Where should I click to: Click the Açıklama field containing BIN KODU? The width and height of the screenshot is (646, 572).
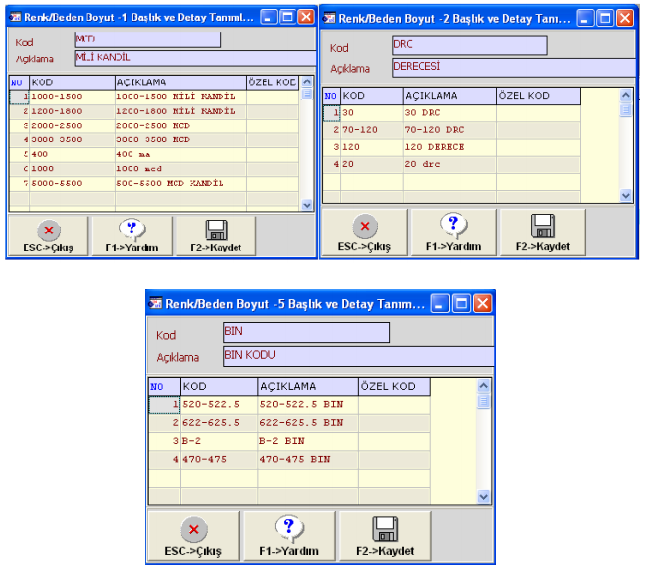(357, 356)
